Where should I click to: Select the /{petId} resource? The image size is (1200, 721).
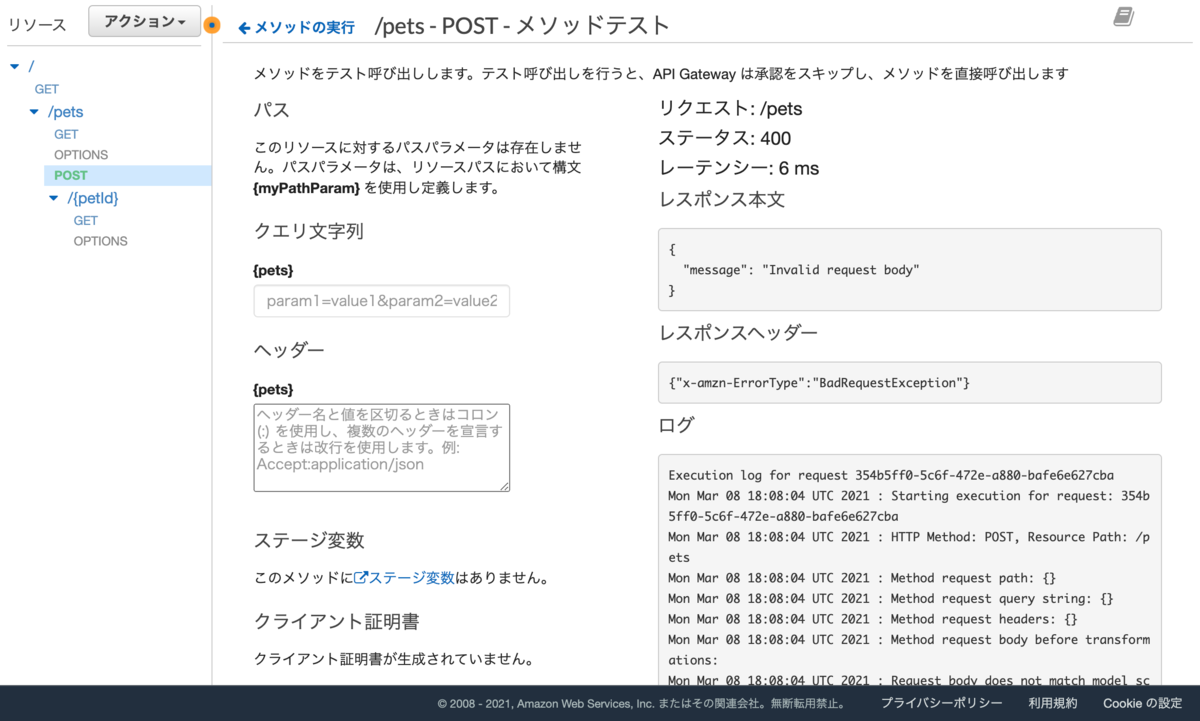click(x=93, y=199)
